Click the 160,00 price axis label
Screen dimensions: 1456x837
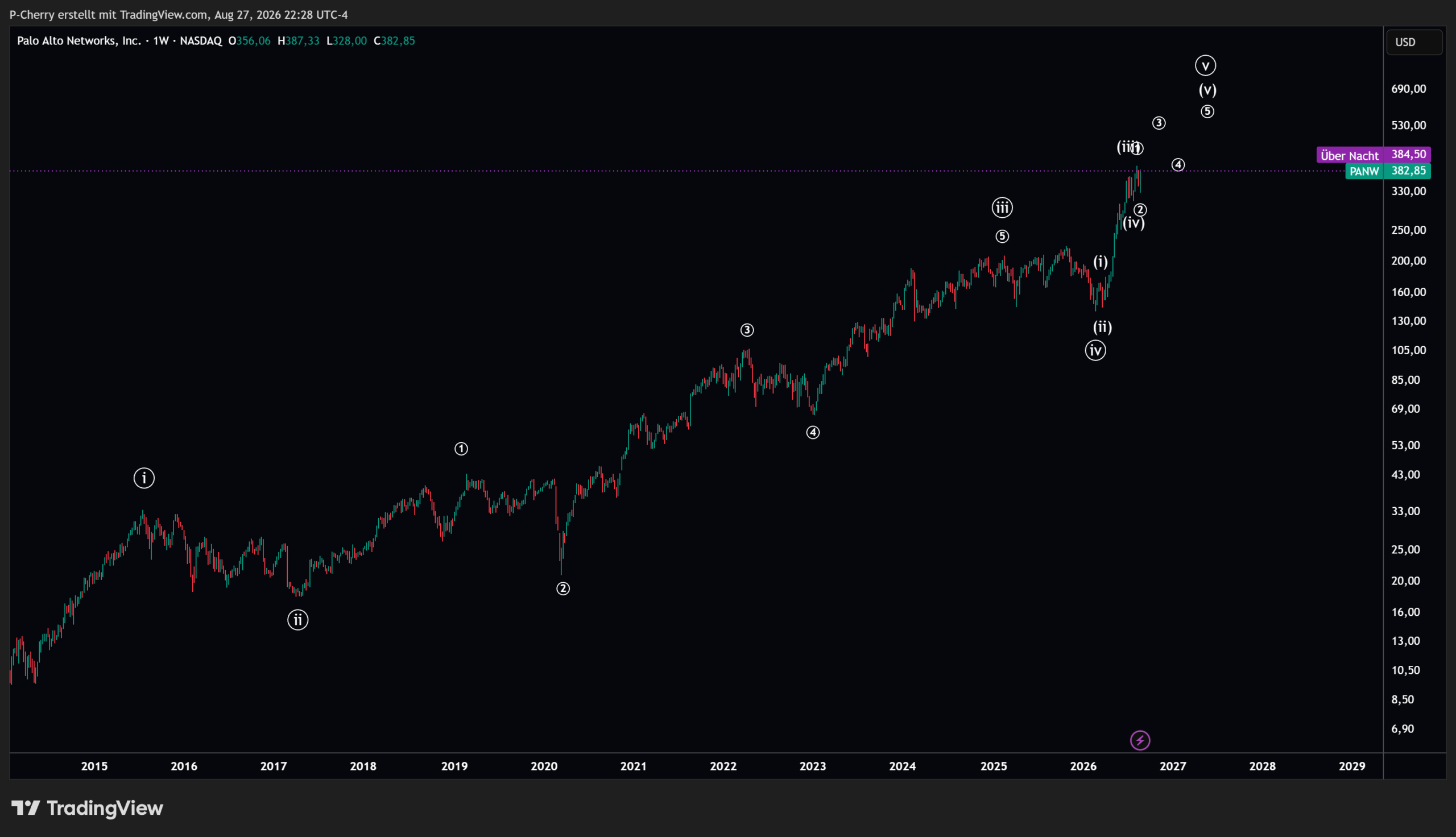pyautogui.click(x=1409, y=292)
